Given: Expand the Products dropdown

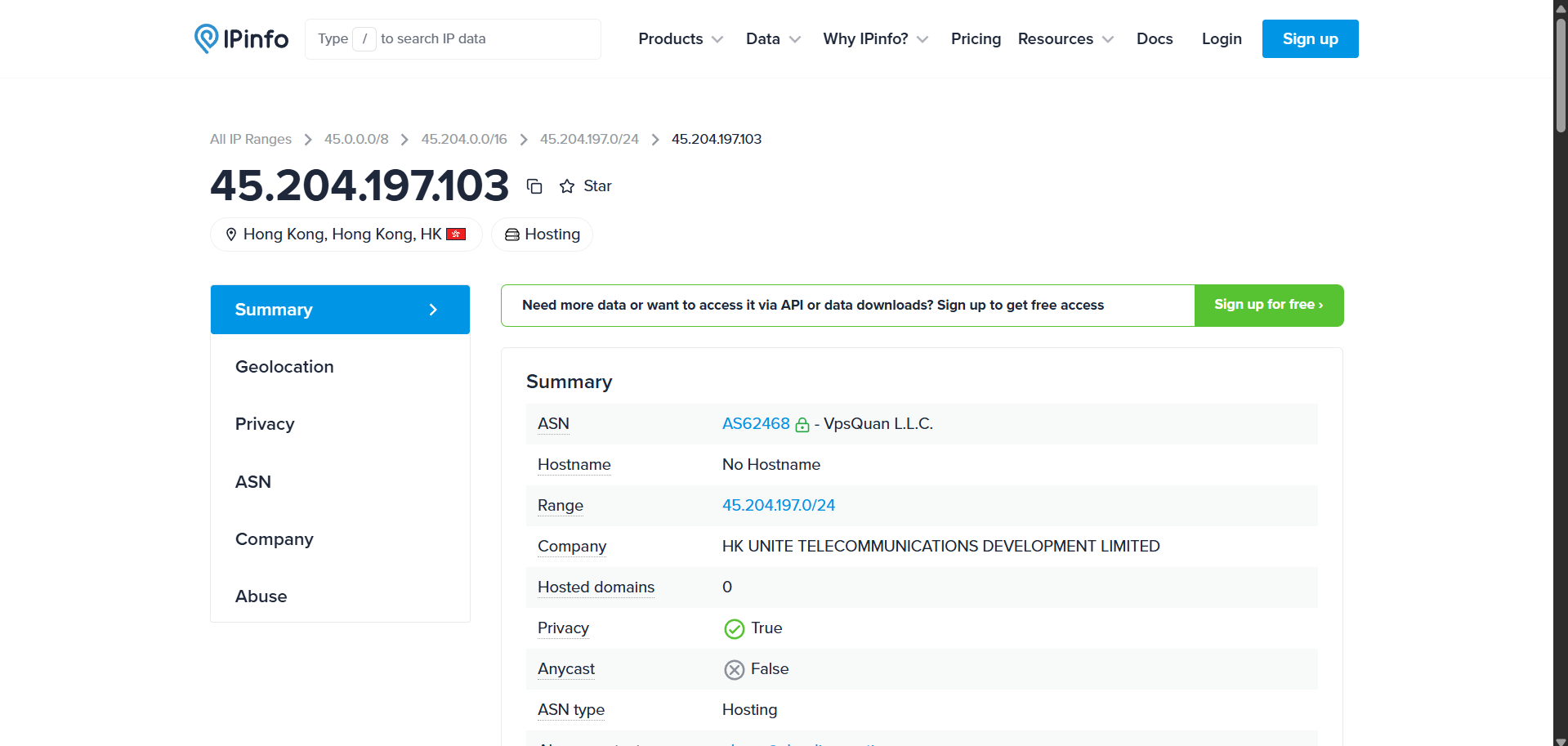Looking at the screenshot, I should click(x=681, y=38).
